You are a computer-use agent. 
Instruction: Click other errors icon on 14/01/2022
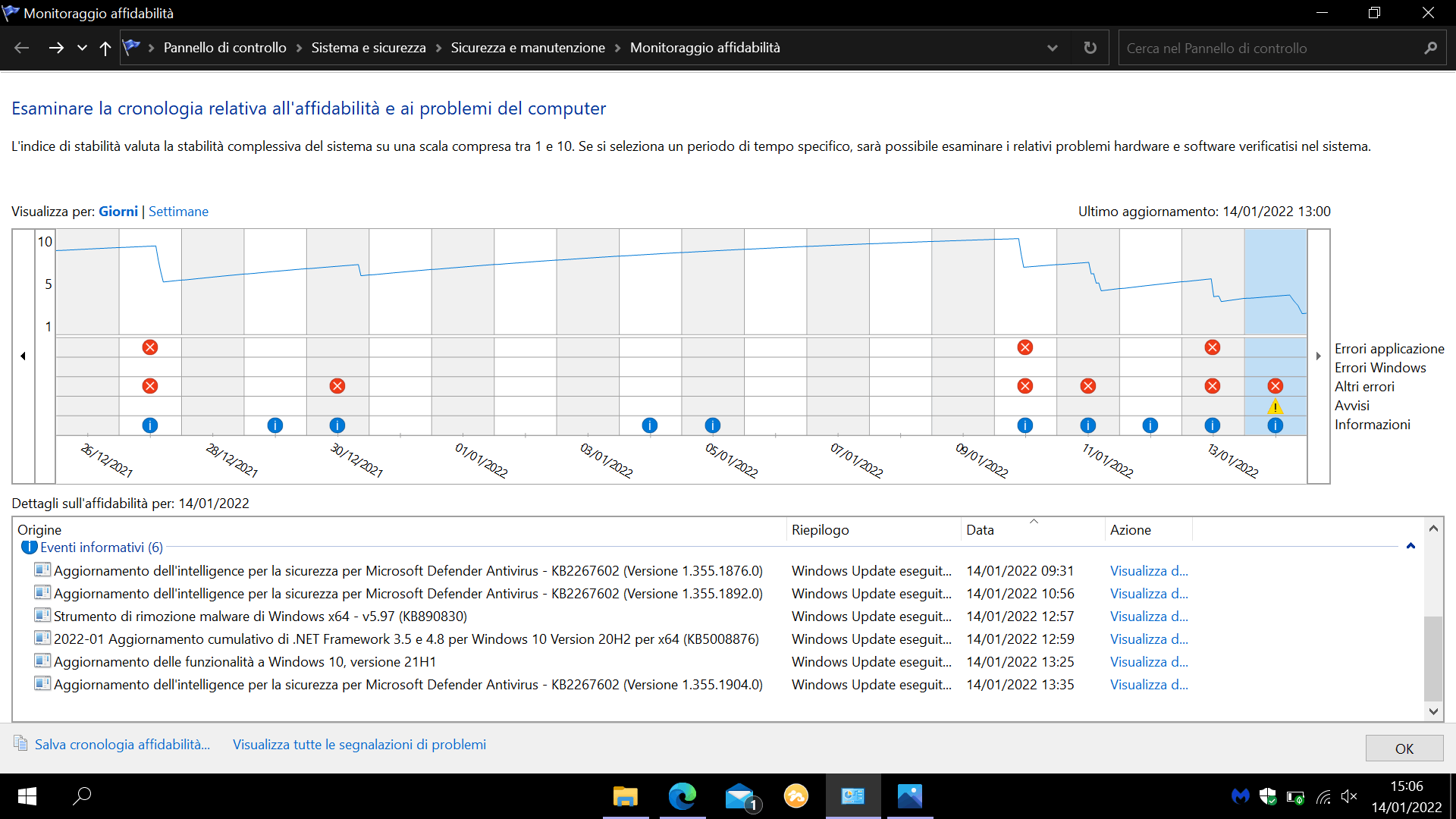click(x=1276, y=386)
